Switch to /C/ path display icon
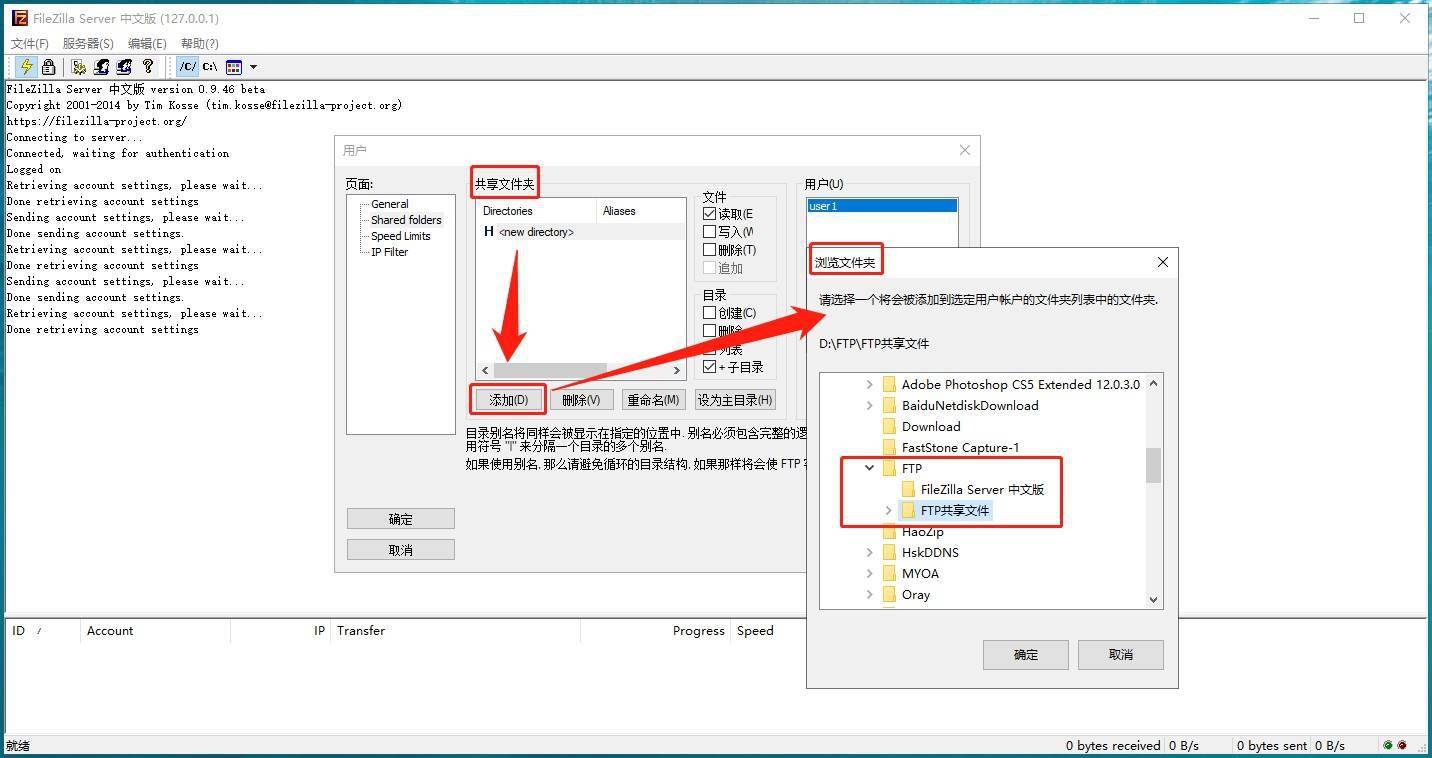The image size is (1432, 758). click(x=187, y=67)
